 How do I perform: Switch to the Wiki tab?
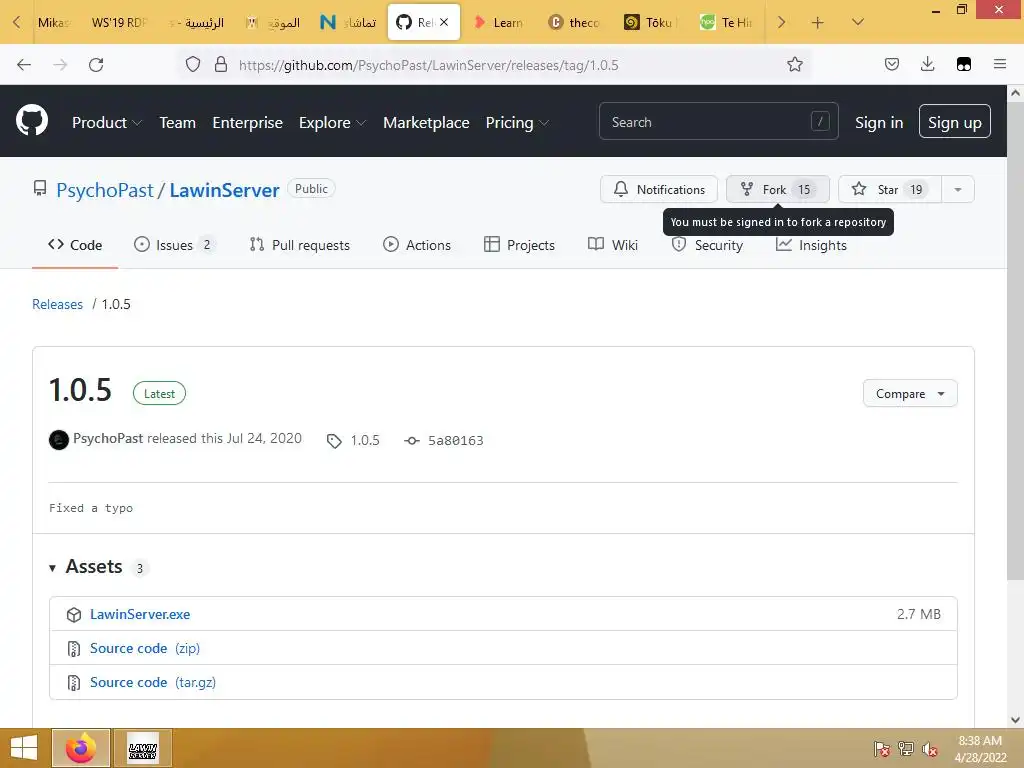click(613, 245)
